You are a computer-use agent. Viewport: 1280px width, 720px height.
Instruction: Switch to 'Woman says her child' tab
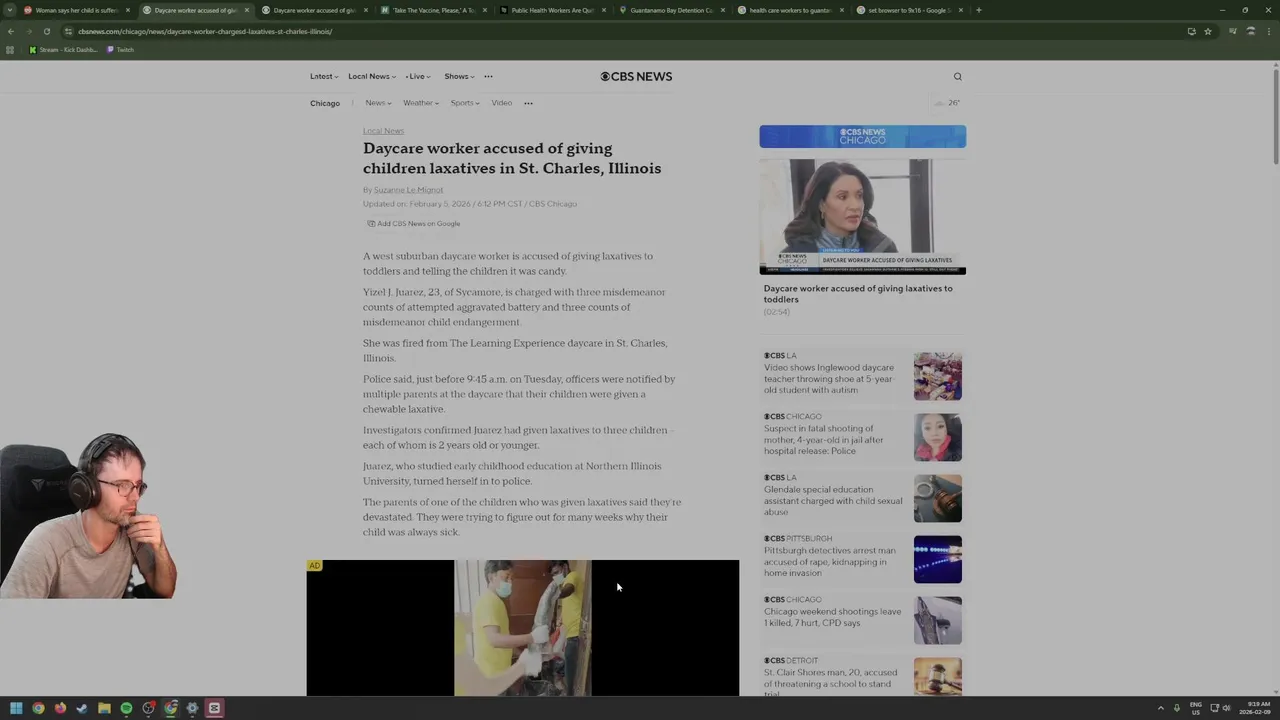point(76,10)
